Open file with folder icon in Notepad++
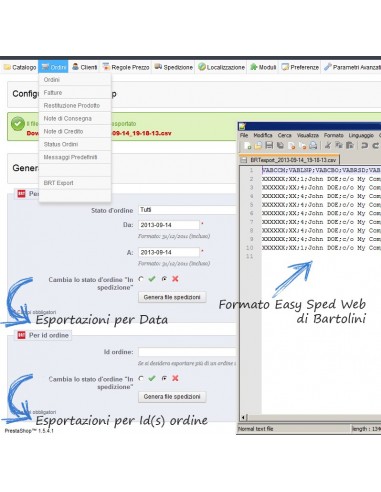The image size is (381, 492). (x=258, y=146)
